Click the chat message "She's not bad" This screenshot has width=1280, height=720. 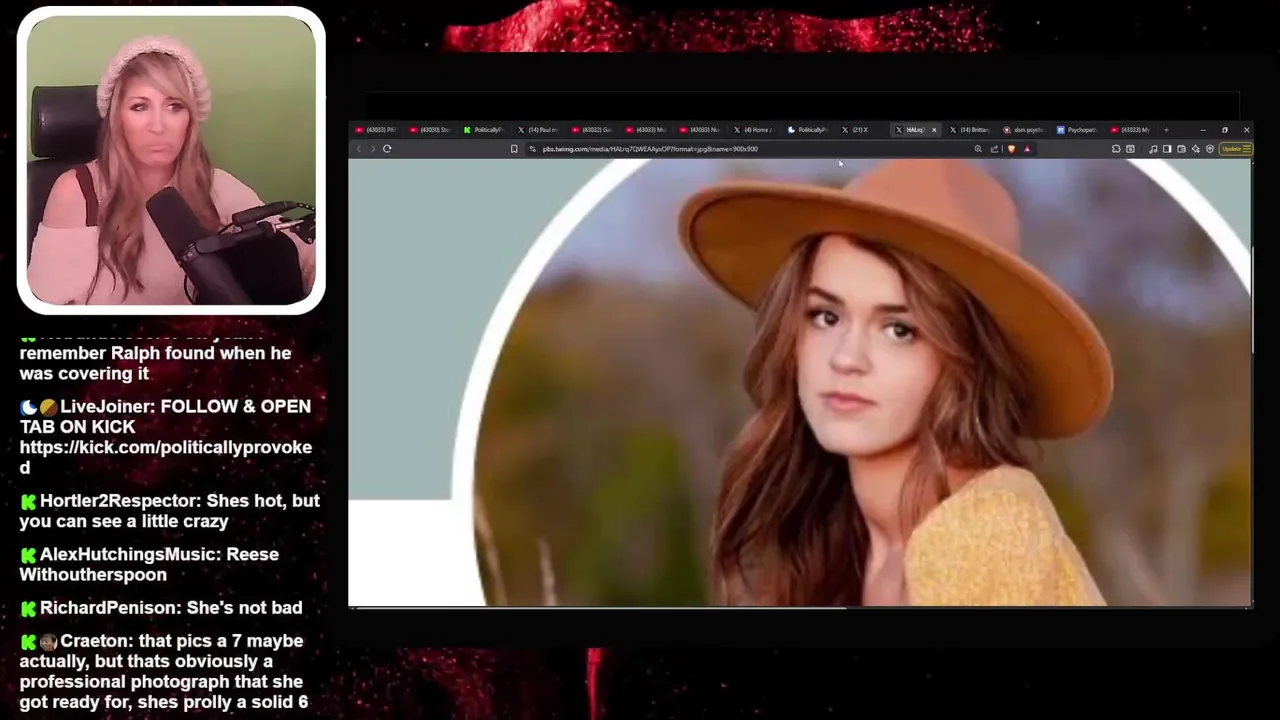[245, 607]
